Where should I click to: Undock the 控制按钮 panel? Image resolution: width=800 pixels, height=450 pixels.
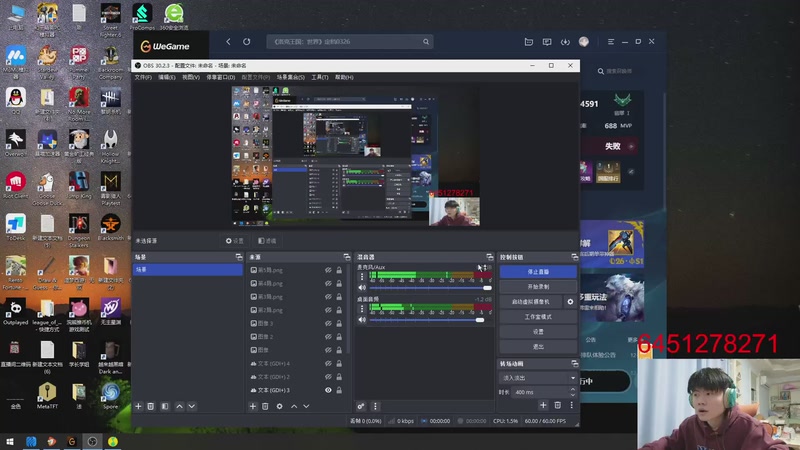coord(574,257)
